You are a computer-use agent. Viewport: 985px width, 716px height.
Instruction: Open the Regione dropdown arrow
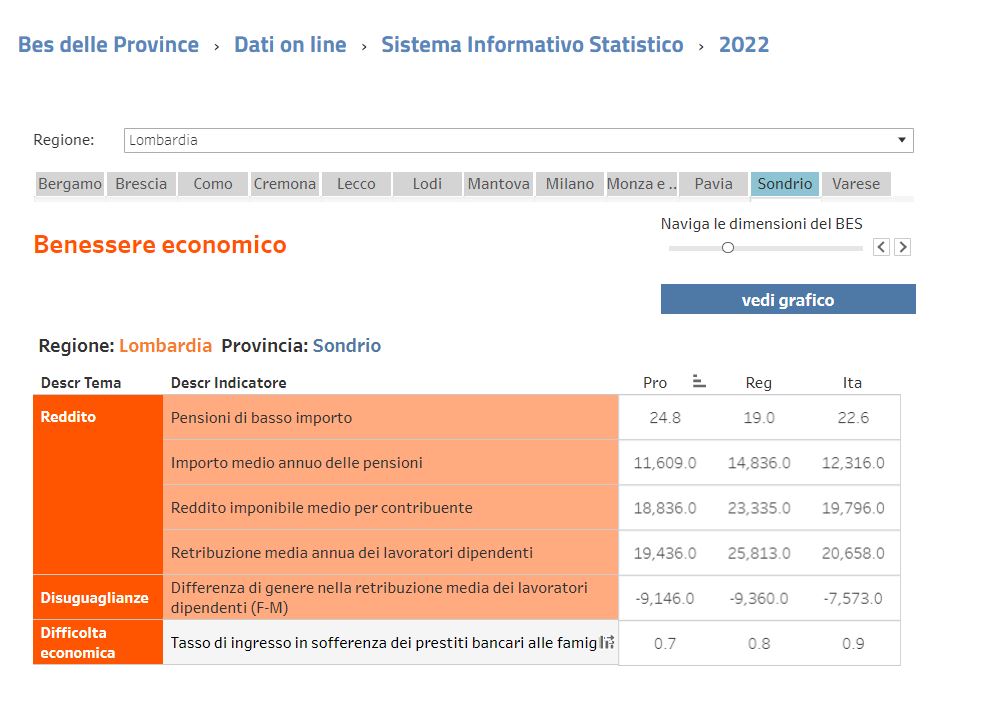(x=901, y=140)
